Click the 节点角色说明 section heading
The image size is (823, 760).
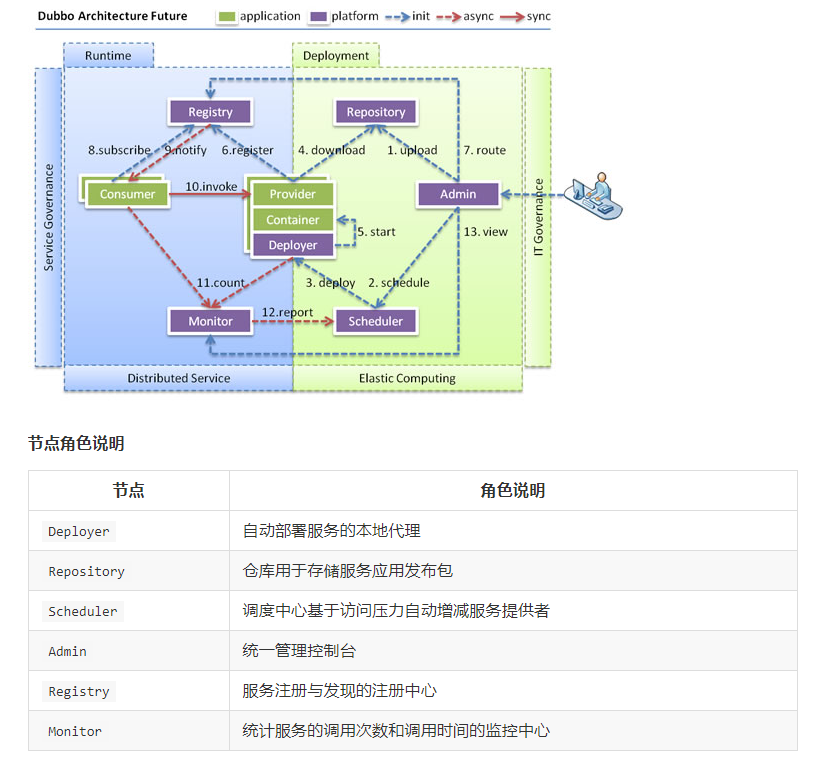tap(76, 444)
